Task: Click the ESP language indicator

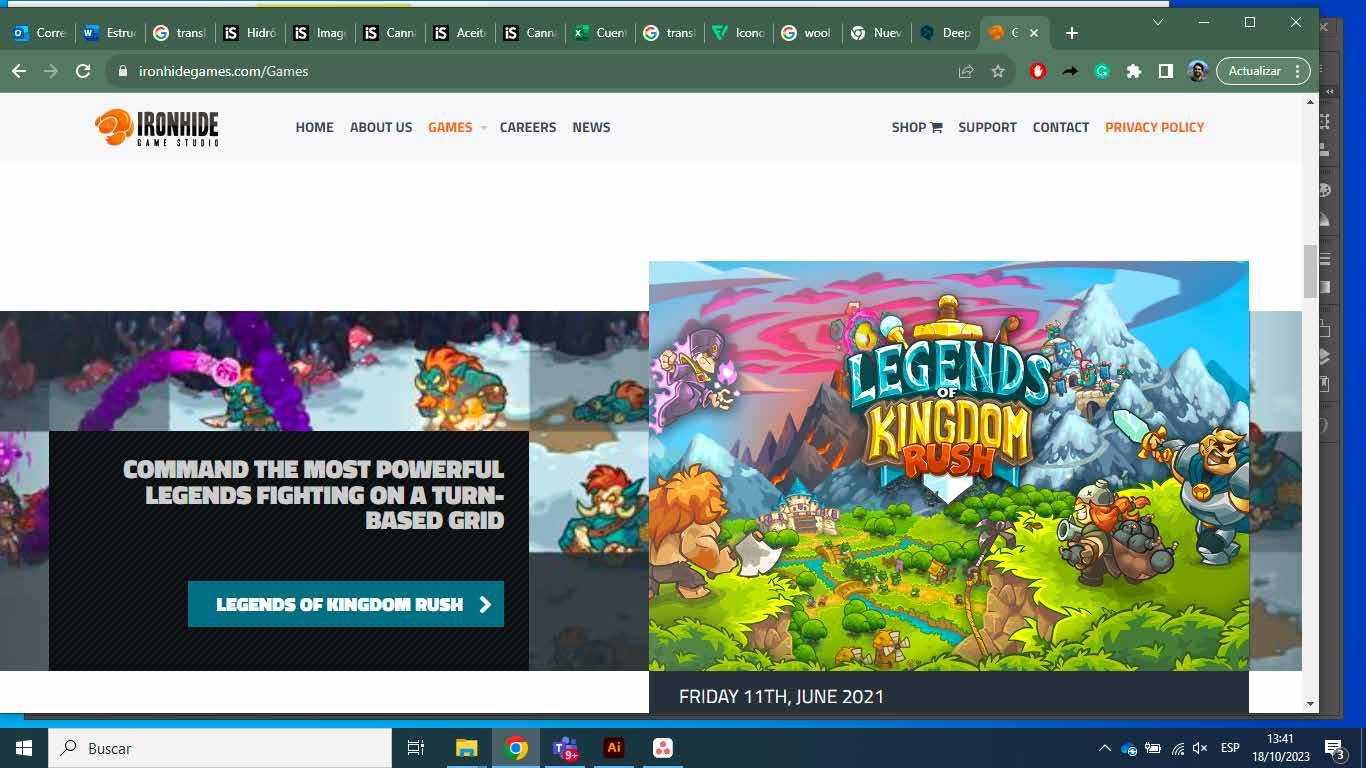Action: pos(1230,748)
